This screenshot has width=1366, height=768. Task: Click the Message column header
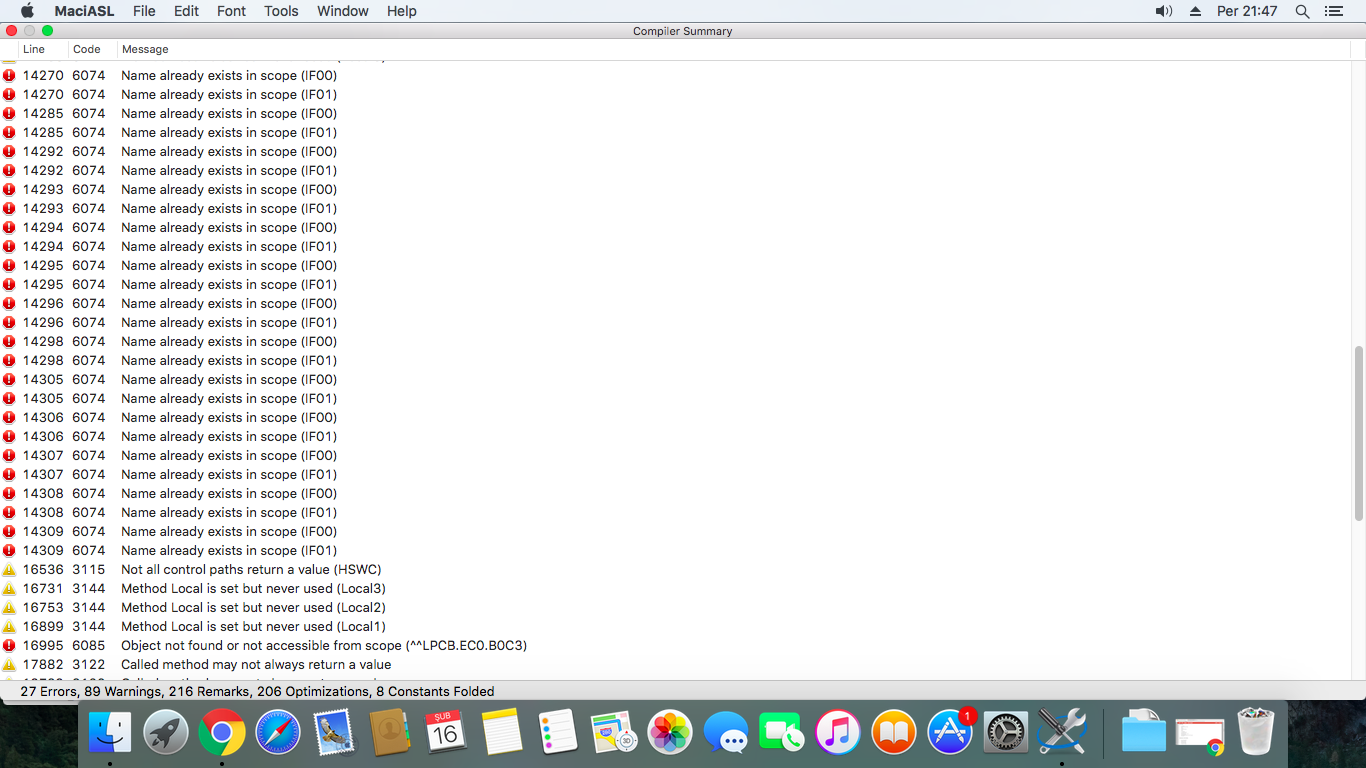click(x=145, y=49)
